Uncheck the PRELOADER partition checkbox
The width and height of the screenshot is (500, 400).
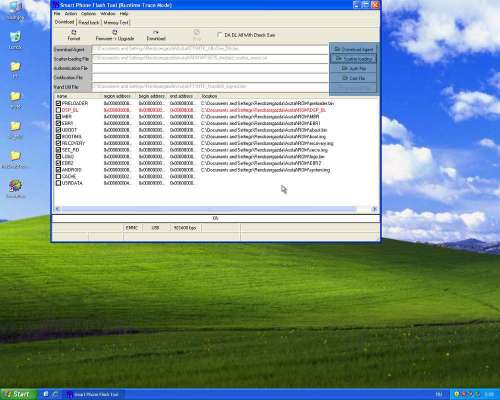point(58,103)
